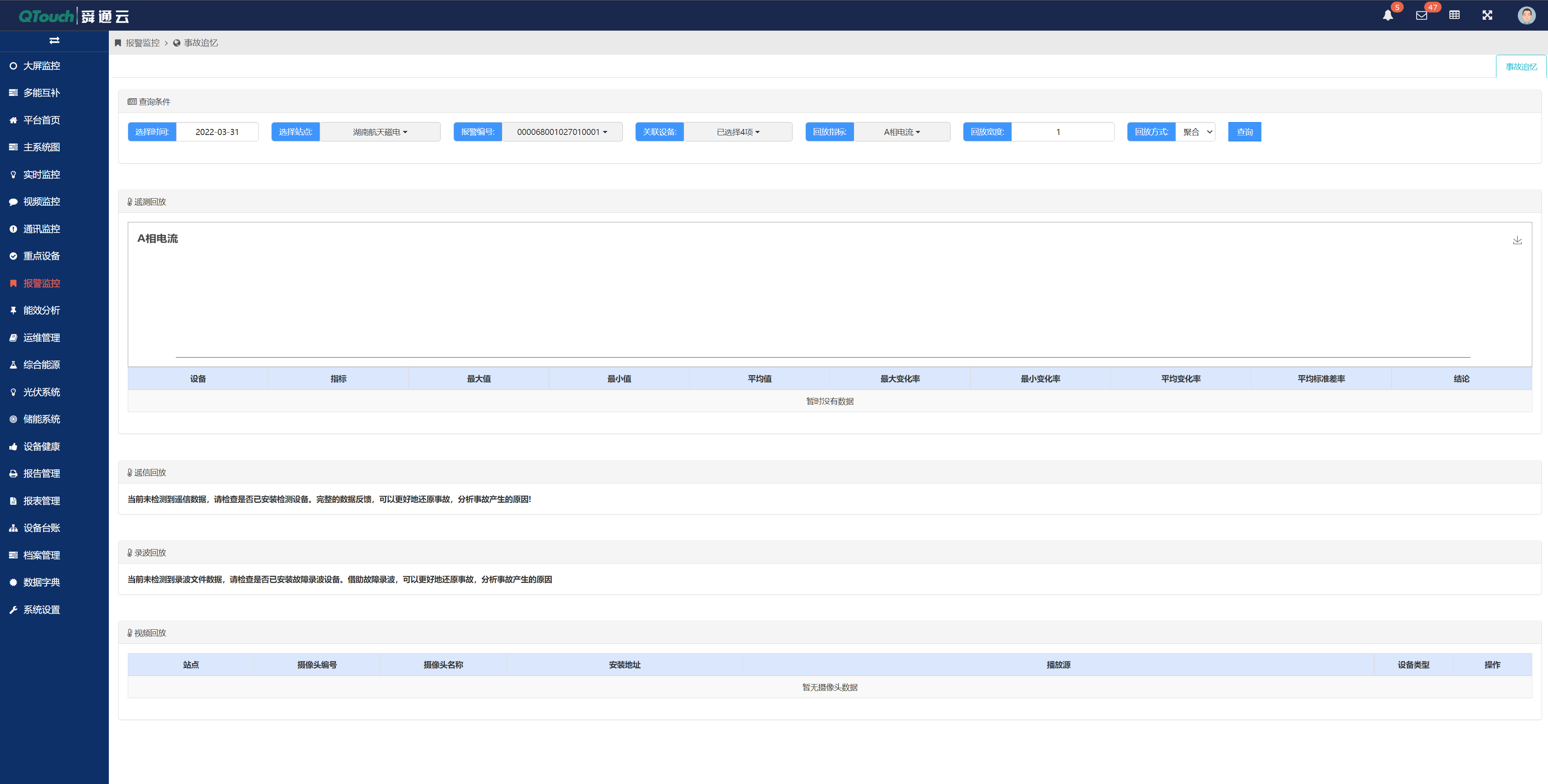
Task: Open the 选择站点 湖南航天磁电 dropdown
Action: pyautogui.click(x=380, y=132)
